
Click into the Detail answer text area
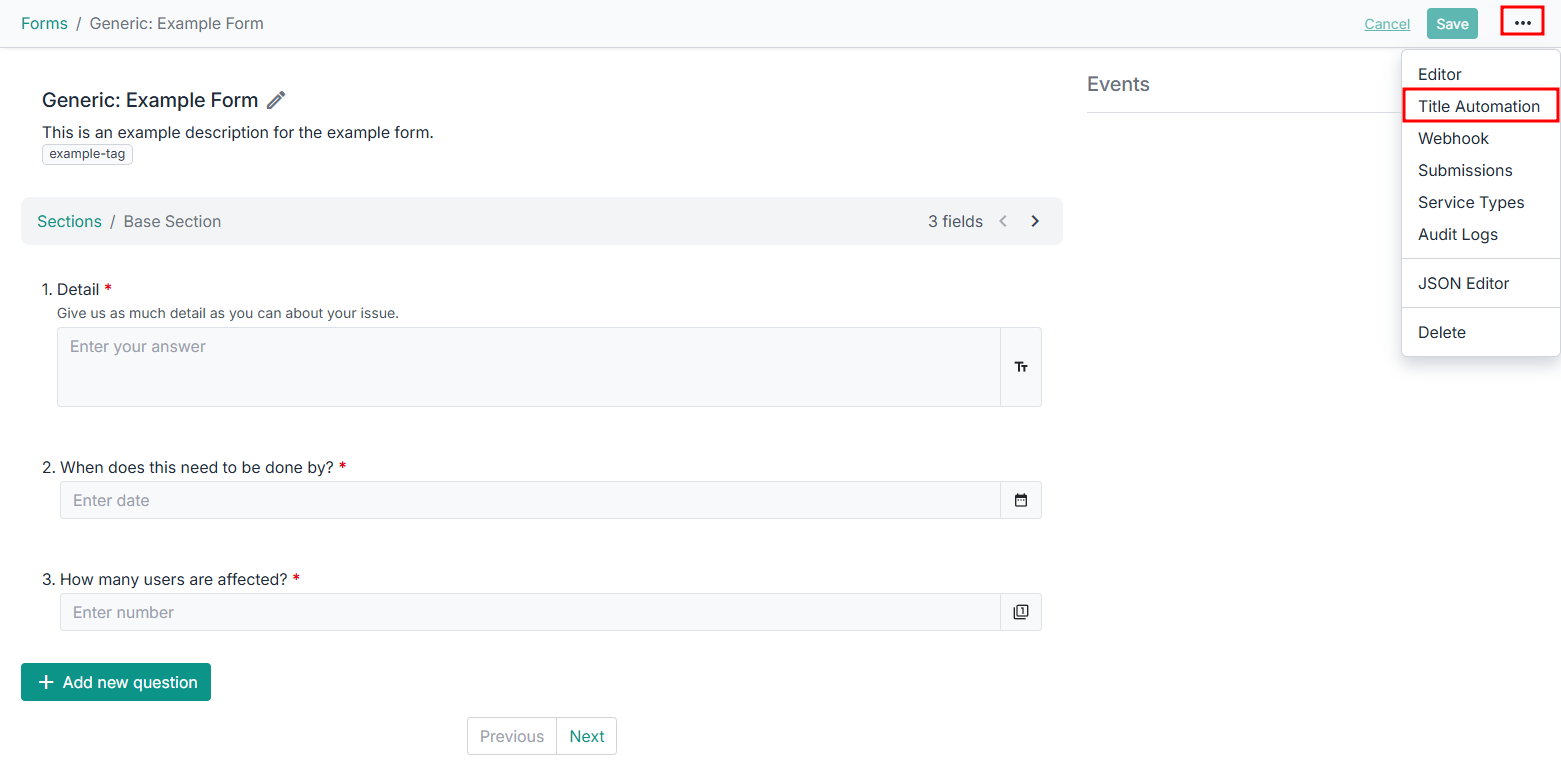coord(528,367)
